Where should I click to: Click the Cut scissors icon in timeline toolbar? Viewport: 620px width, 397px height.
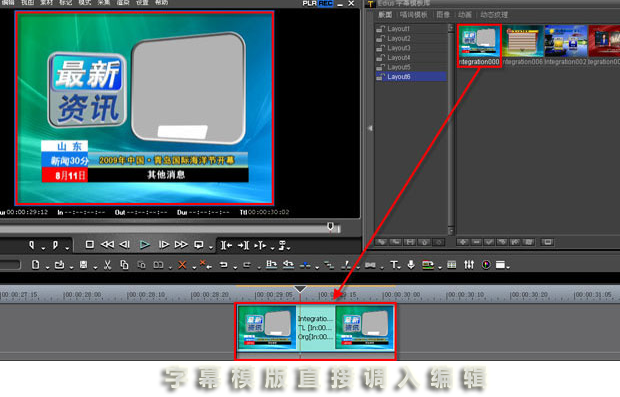coord(107,265)
